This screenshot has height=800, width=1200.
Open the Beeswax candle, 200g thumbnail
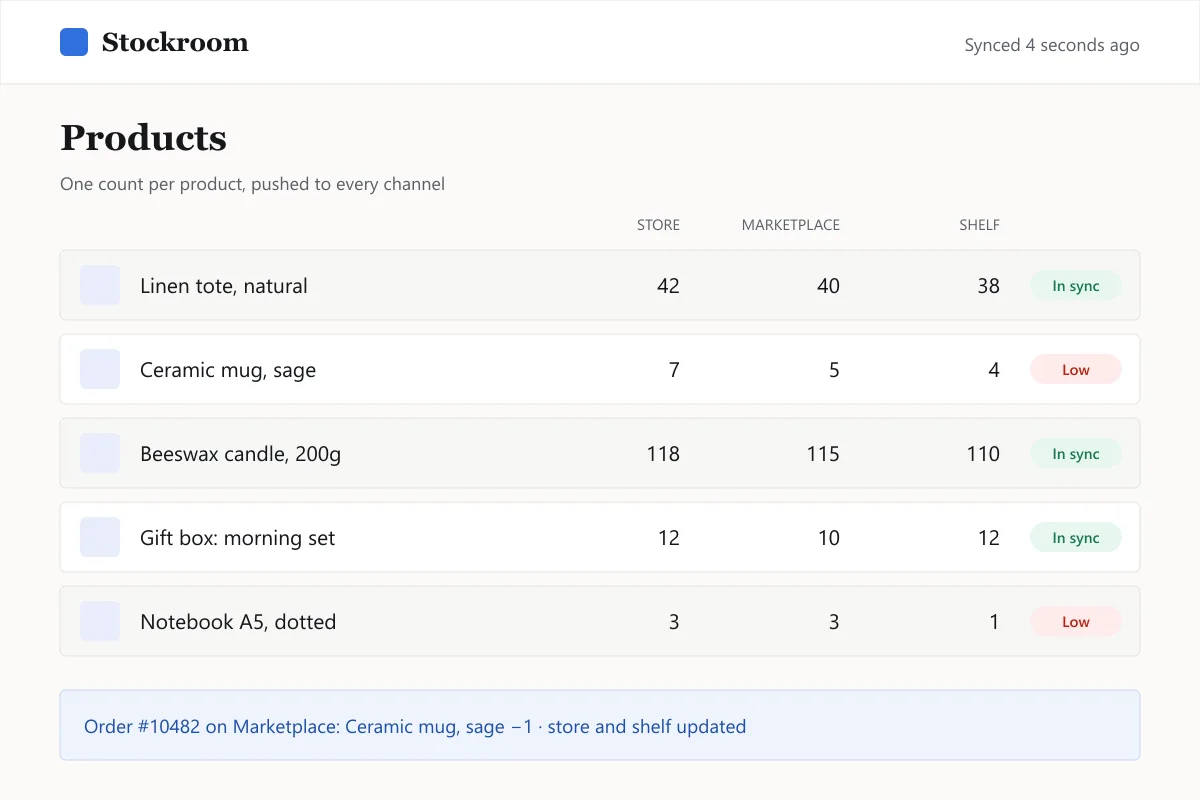[x=100, y=453]
